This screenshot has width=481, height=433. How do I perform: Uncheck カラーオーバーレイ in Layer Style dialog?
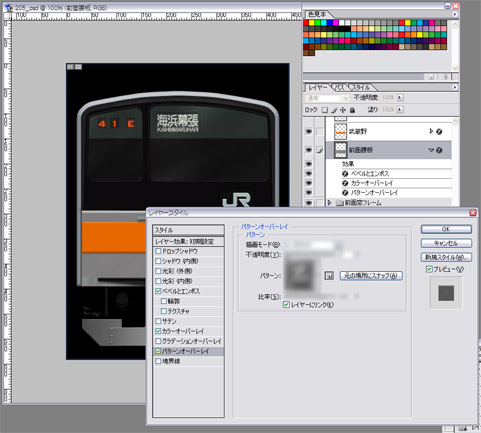[x=158, y=331]
